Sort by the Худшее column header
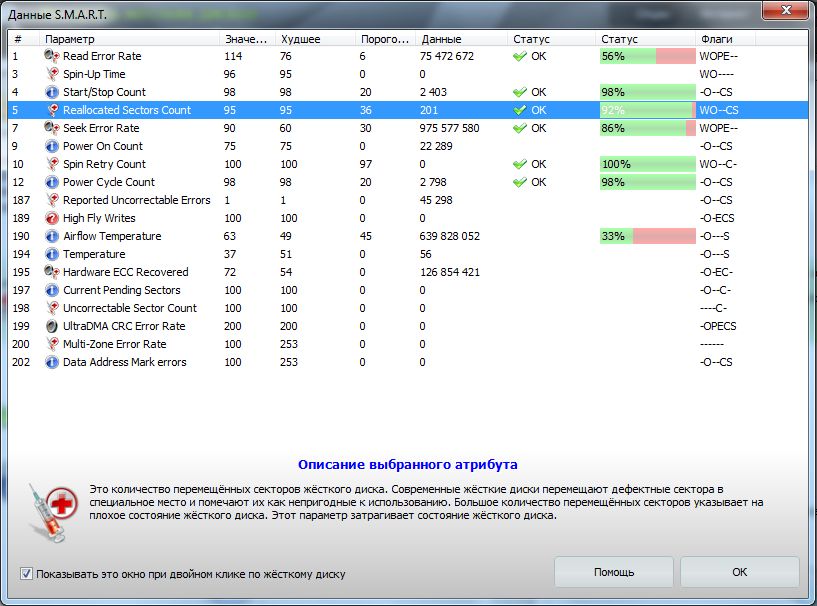 316,39
